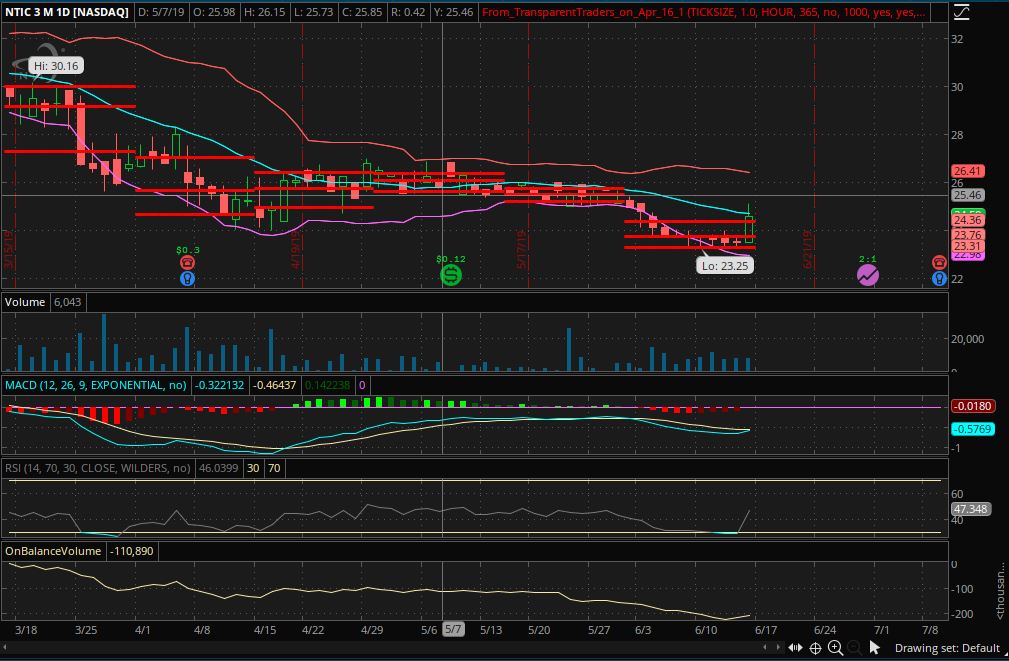The width and height of the screenshot is (1009, 661).
Task: Click the 6/17 date on the time axis
Action: coord(766,629)
